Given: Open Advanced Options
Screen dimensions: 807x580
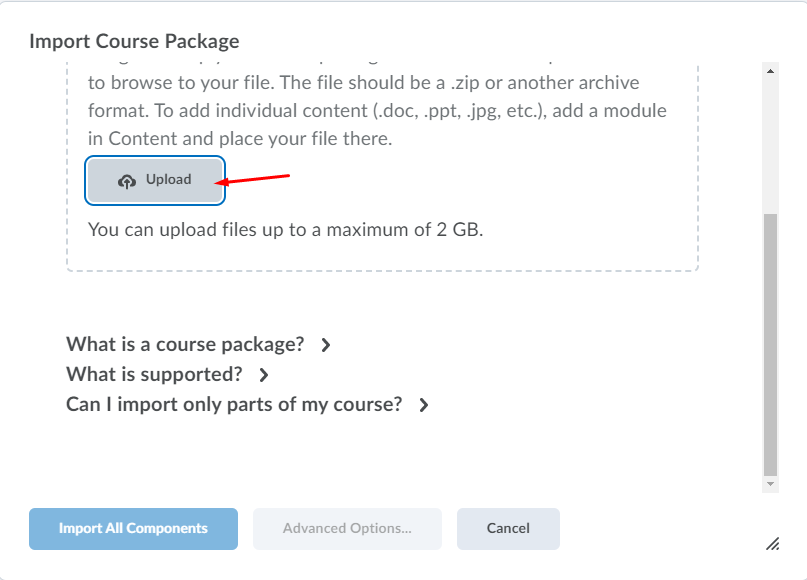Looking at the screenshot, I should [x=347, y=529].
